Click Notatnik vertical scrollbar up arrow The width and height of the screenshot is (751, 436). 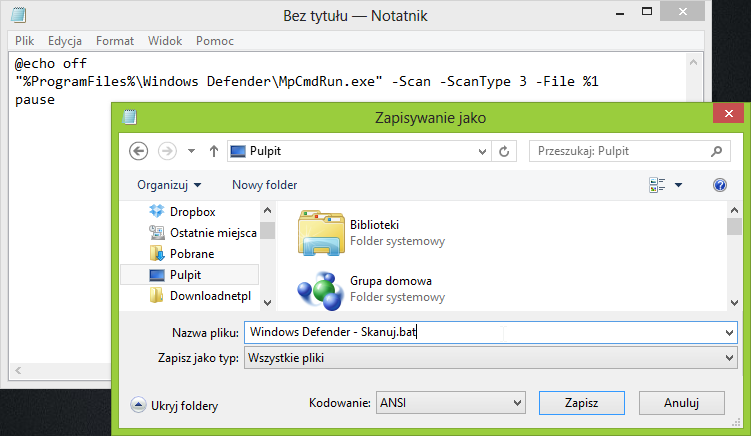pos(693,62)
